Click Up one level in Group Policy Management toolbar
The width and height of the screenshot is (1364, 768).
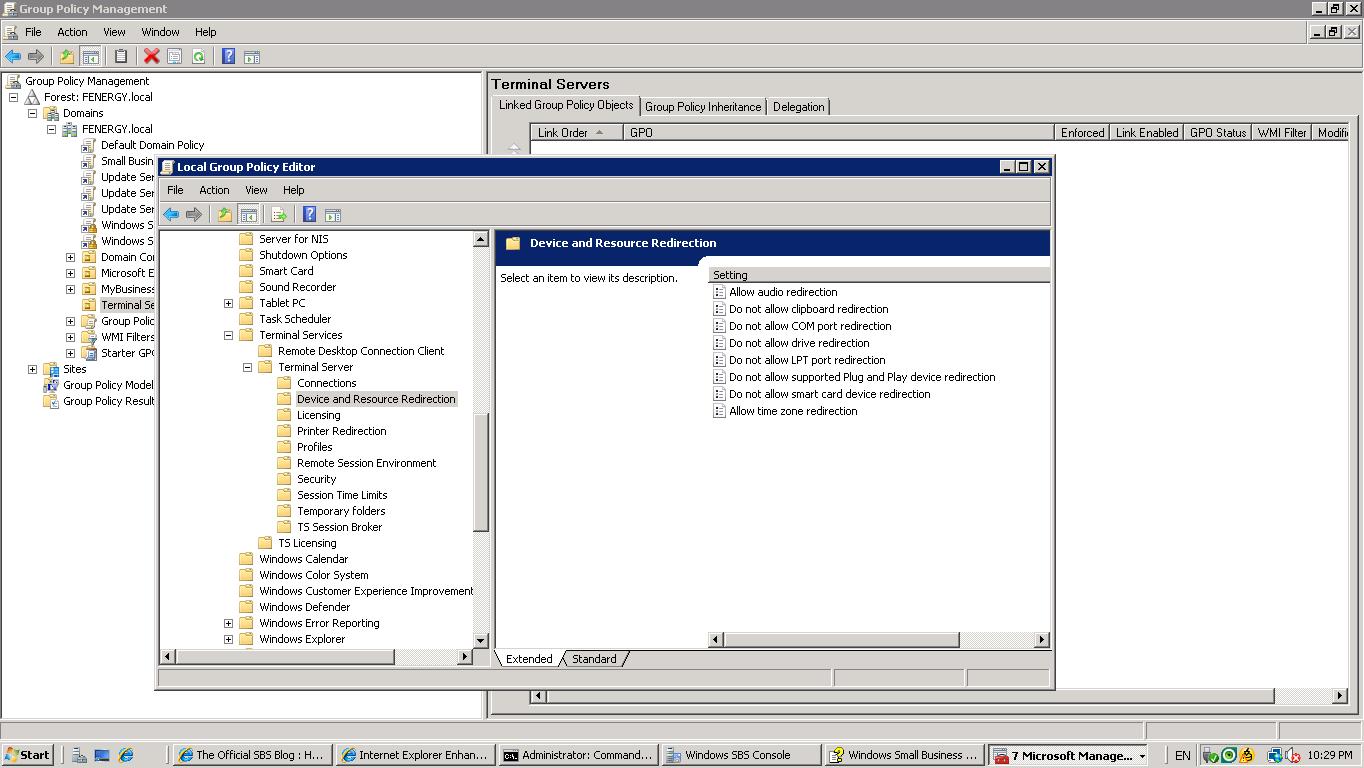tap(67, 57)
